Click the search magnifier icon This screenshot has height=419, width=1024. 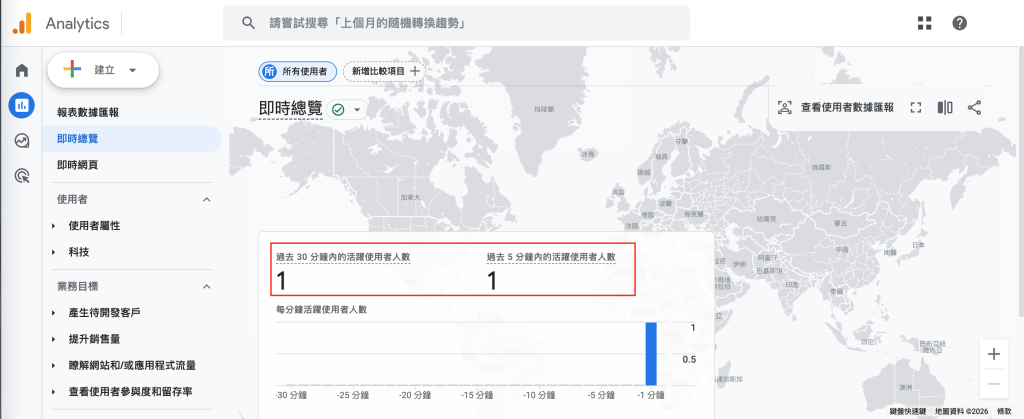pyautogui.click(x=248, y=23)
